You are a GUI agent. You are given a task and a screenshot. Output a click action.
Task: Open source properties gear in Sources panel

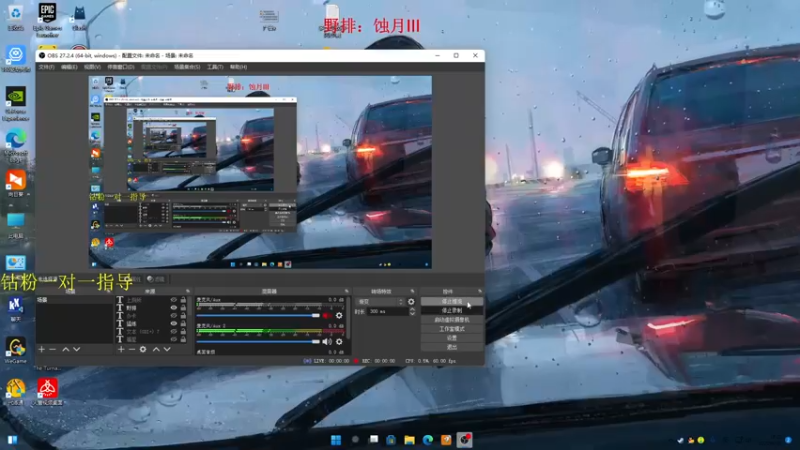click(143, 349)
